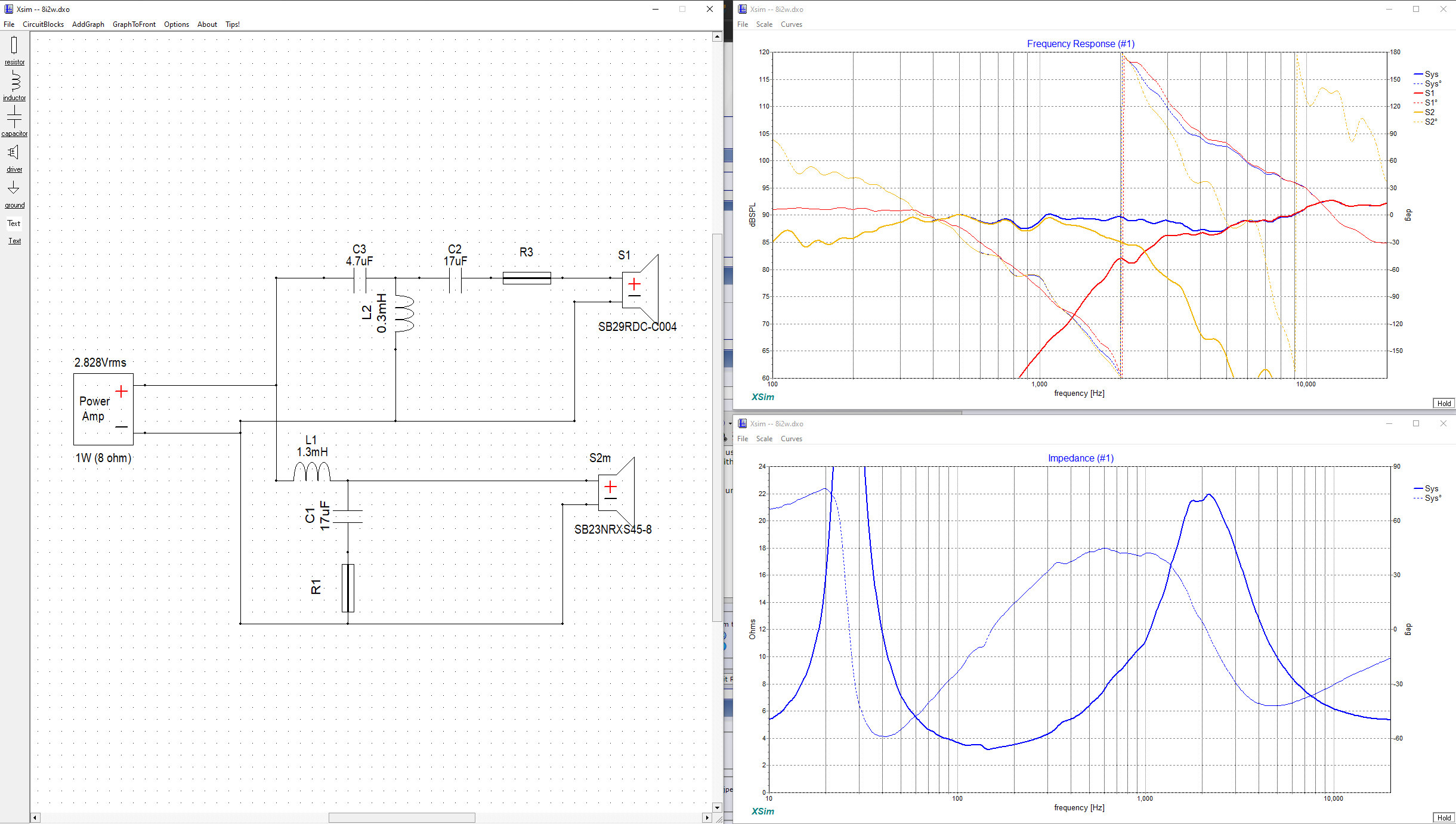Open the AddGraph menu
Viewport: 1456px width, 824px height.
coord(88,24)
